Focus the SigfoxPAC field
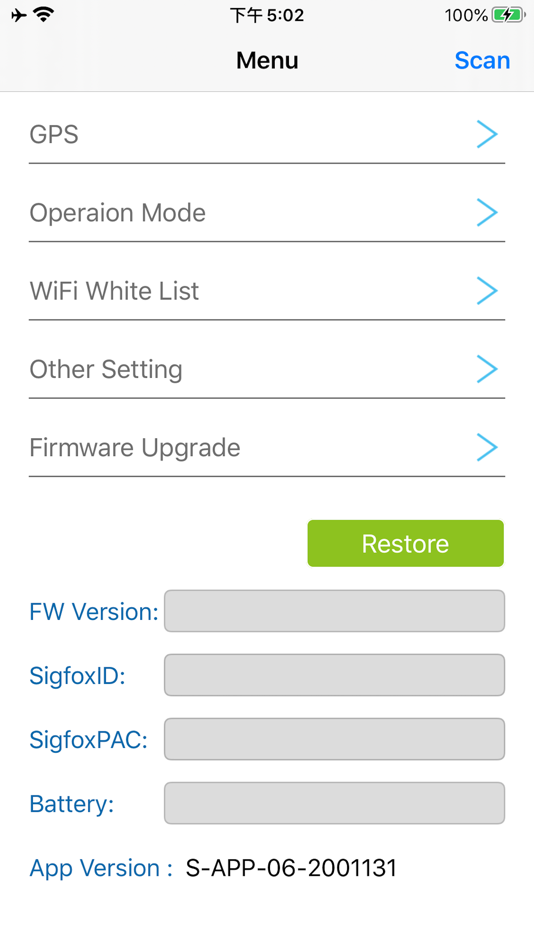The width and height of the screenshot is (534, 950). (x=335, y=739)
